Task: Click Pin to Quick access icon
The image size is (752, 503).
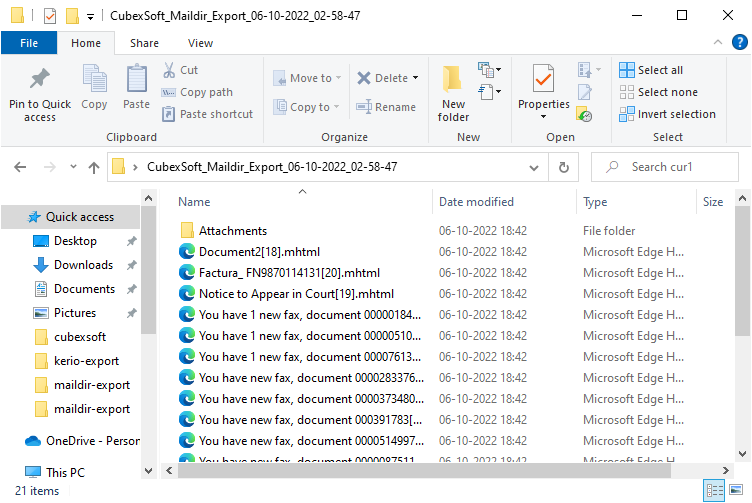Action: point(40,80)
